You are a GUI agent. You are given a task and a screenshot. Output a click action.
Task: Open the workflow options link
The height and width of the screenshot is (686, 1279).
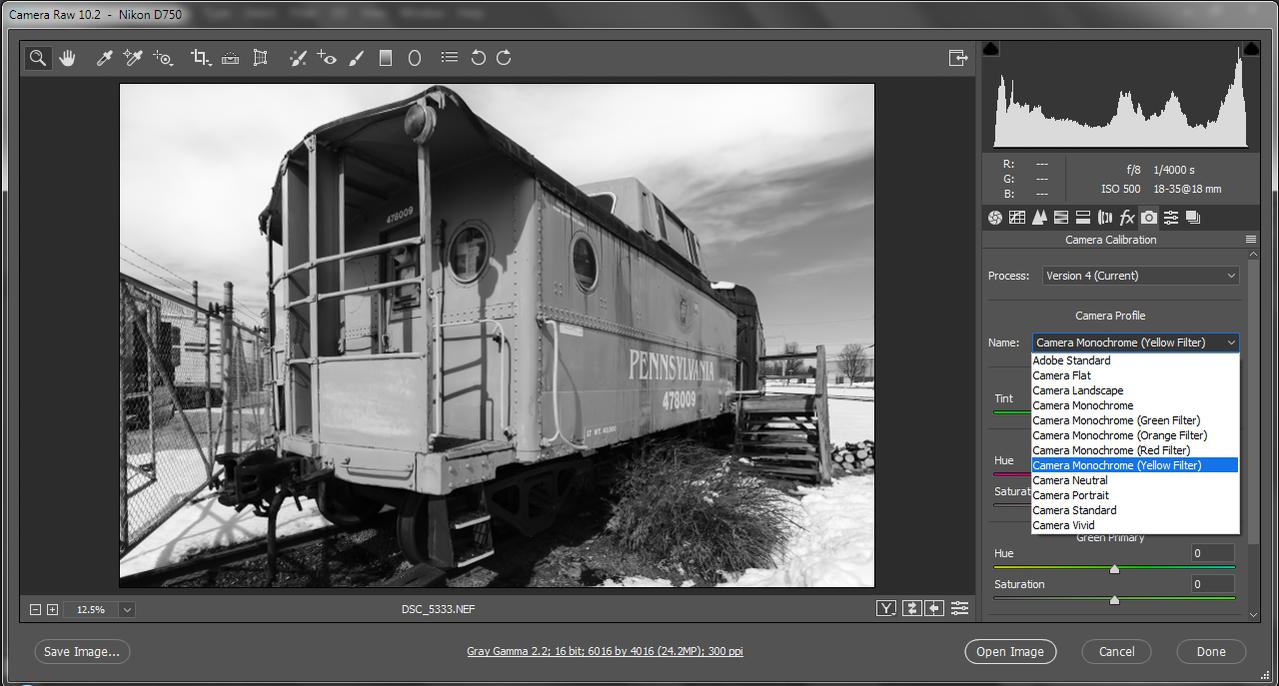coord(604,652)
